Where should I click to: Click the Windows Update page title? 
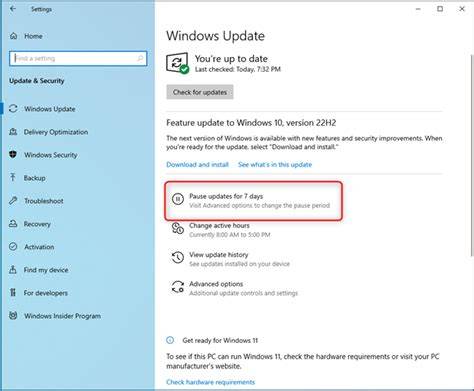pyautogui.click(x=216, y=36)
